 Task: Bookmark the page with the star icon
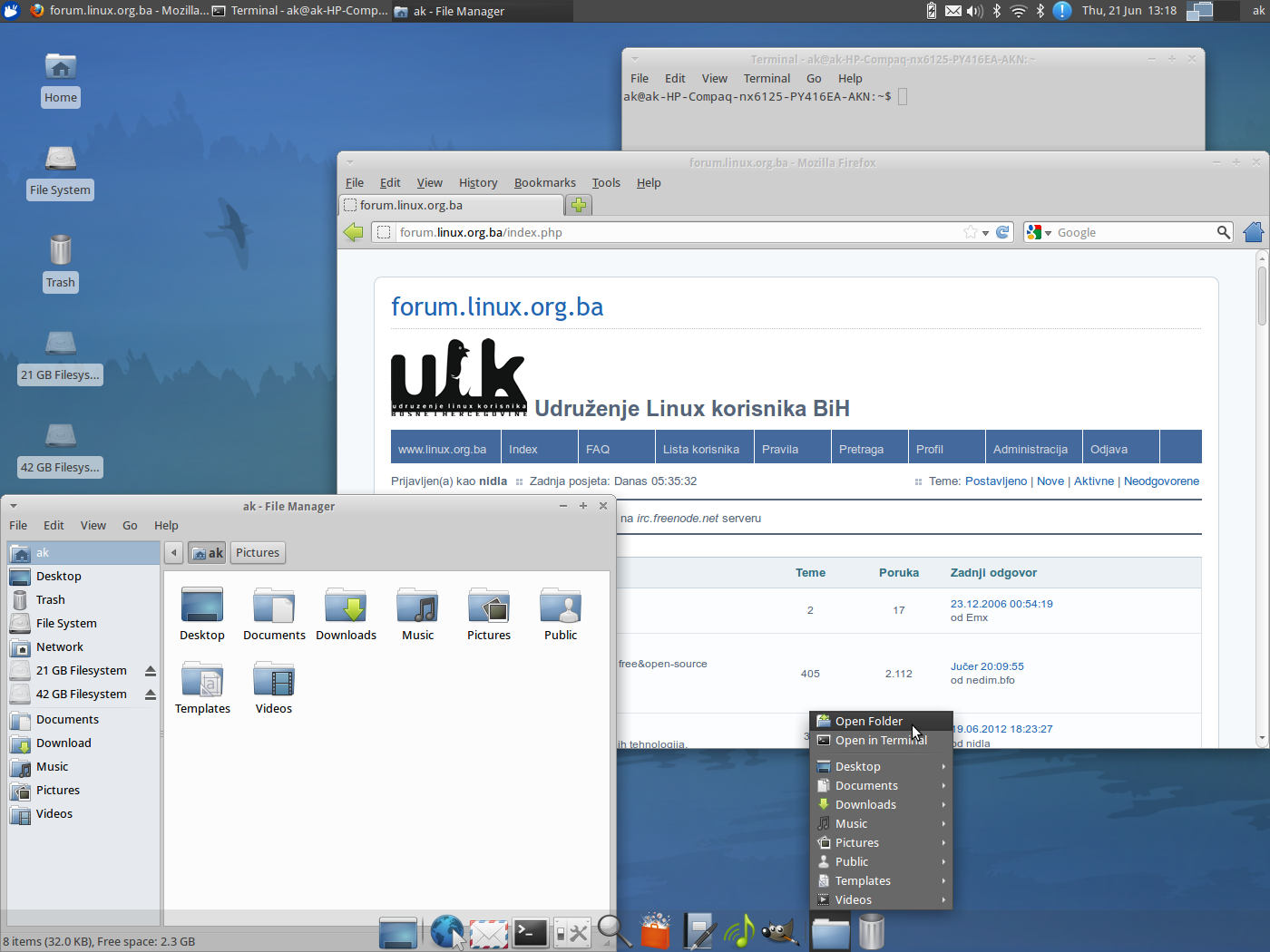click(971, 232)
